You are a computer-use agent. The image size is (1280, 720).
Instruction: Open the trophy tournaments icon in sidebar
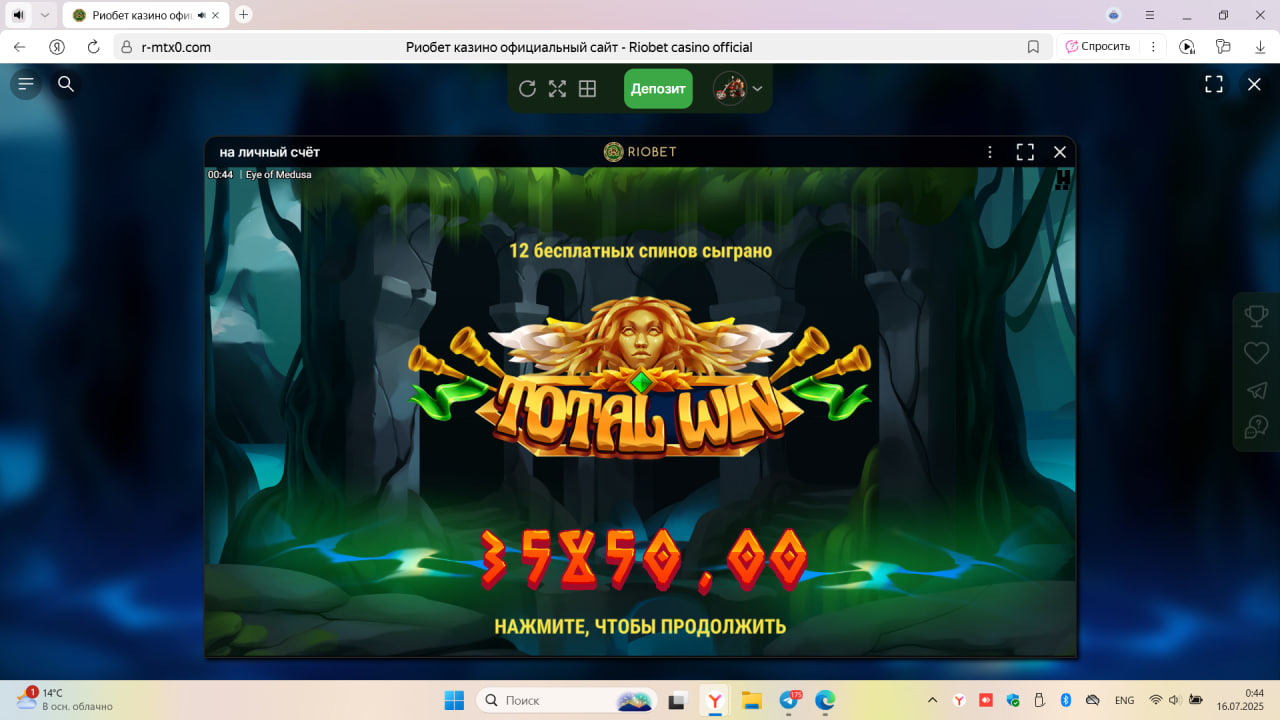click(x=1256, y=316)
